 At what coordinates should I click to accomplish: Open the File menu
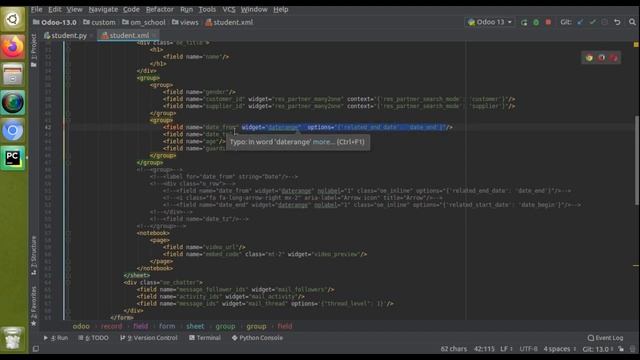[x=36, y=9]
